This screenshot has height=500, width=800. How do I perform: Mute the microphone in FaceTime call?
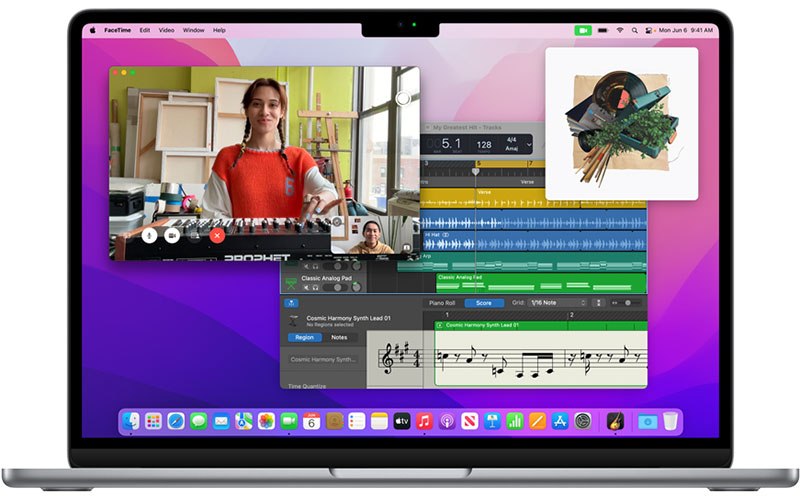(148, 235)
